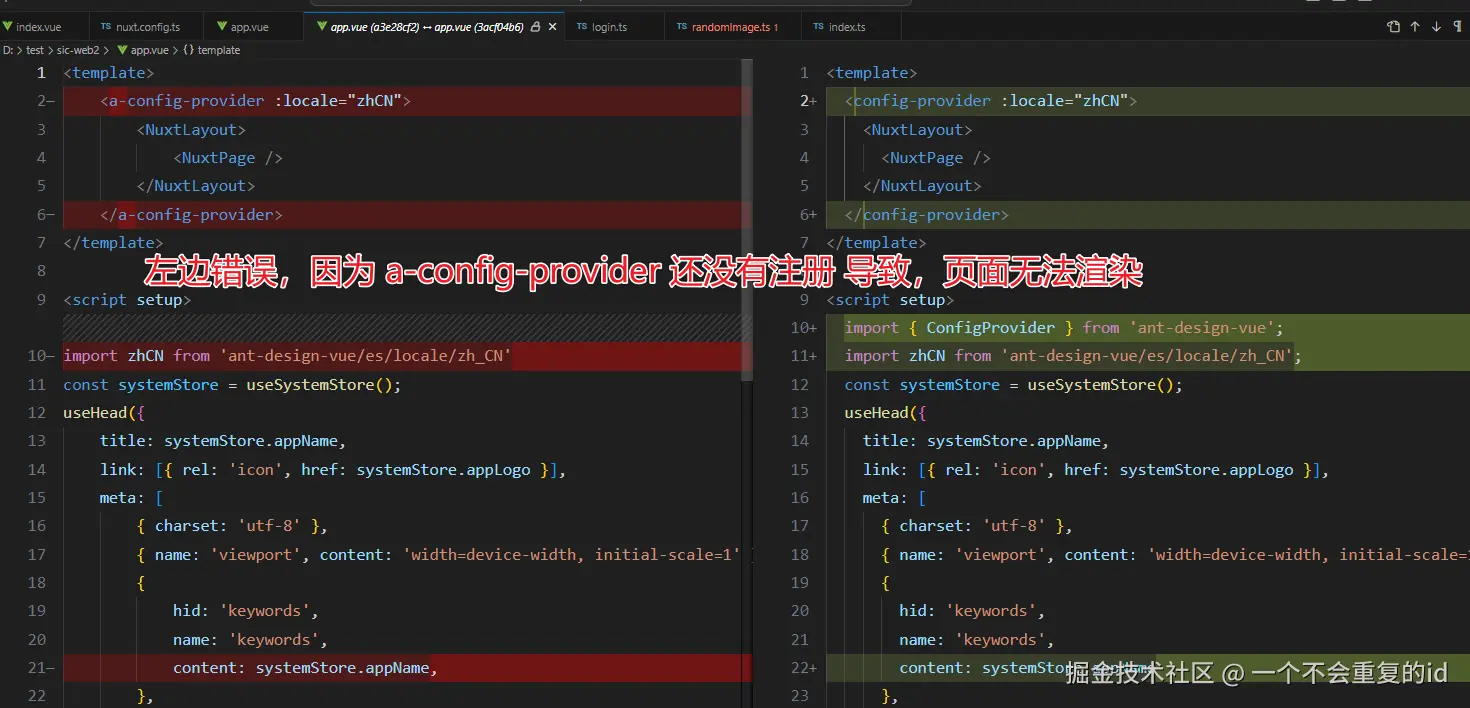The image size is (1470, 708).
Task: Click the original pane overview scrollbar
Action: [x=747, y=220]
